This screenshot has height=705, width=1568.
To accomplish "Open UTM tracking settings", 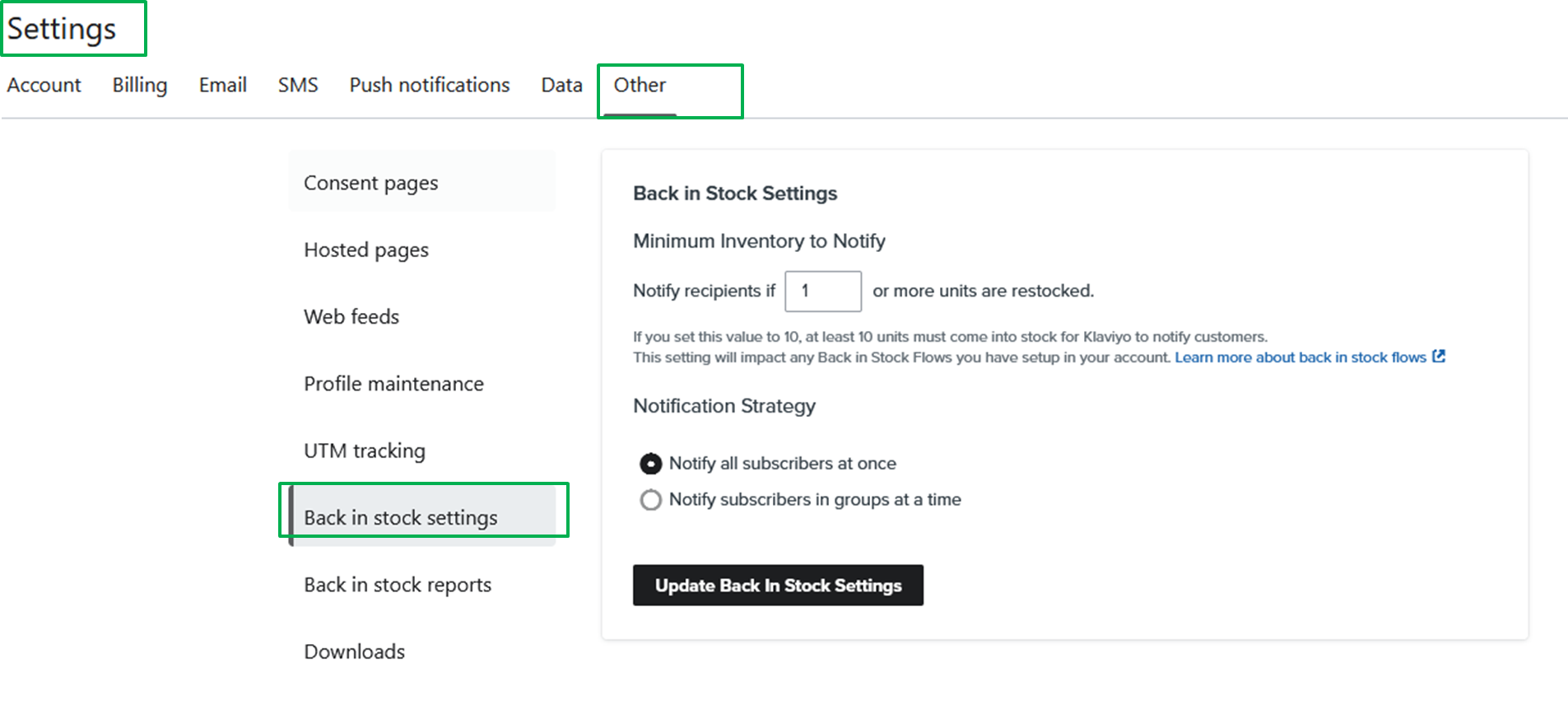I will point(365,451).
